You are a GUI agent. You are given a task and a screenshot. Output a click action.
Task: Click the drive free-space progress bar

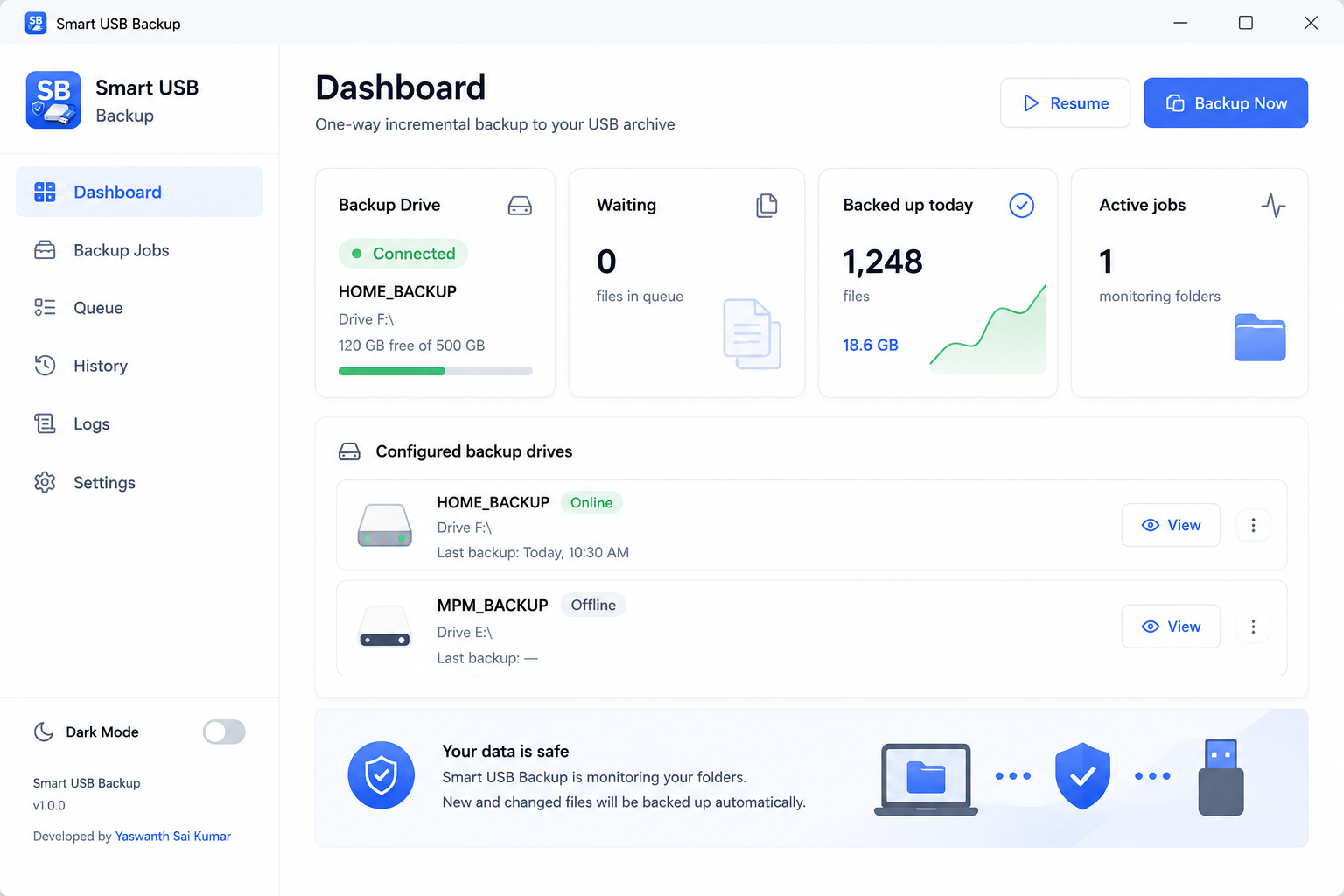click(436, 371)
